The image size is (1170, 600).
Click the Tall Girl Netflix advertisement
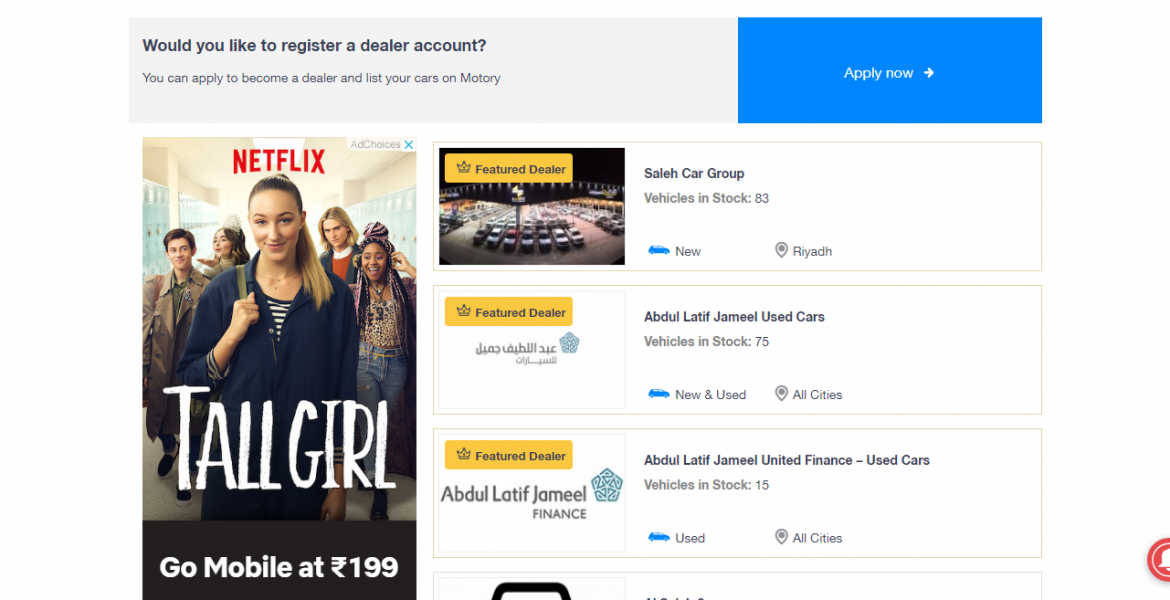pyautogui.click(x=279, y=328)
